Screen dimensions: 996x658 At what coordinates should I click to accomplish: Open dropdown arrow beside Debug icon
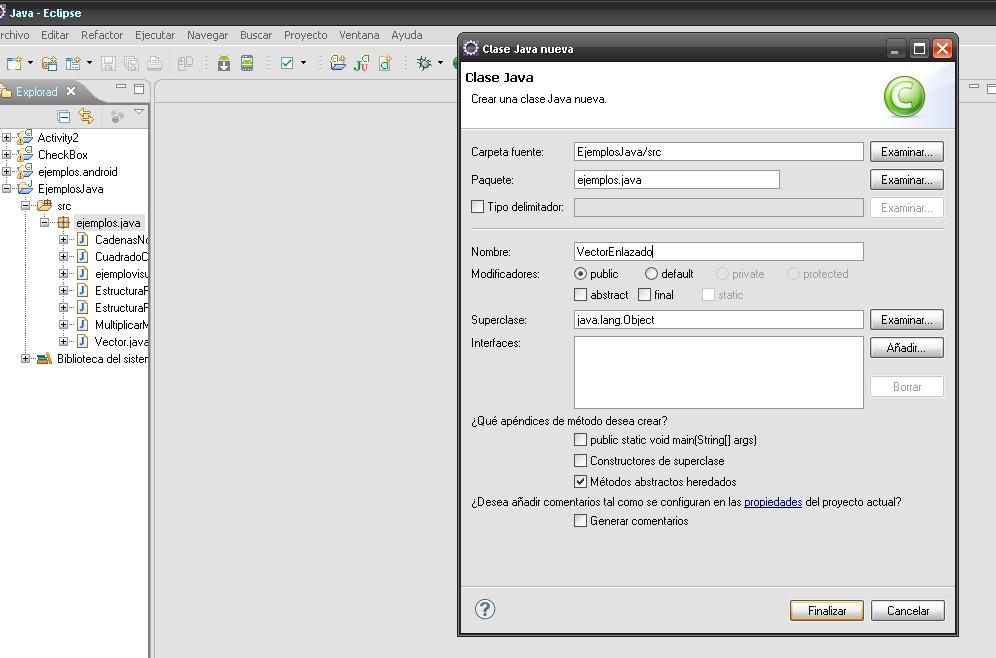(440, 62)
